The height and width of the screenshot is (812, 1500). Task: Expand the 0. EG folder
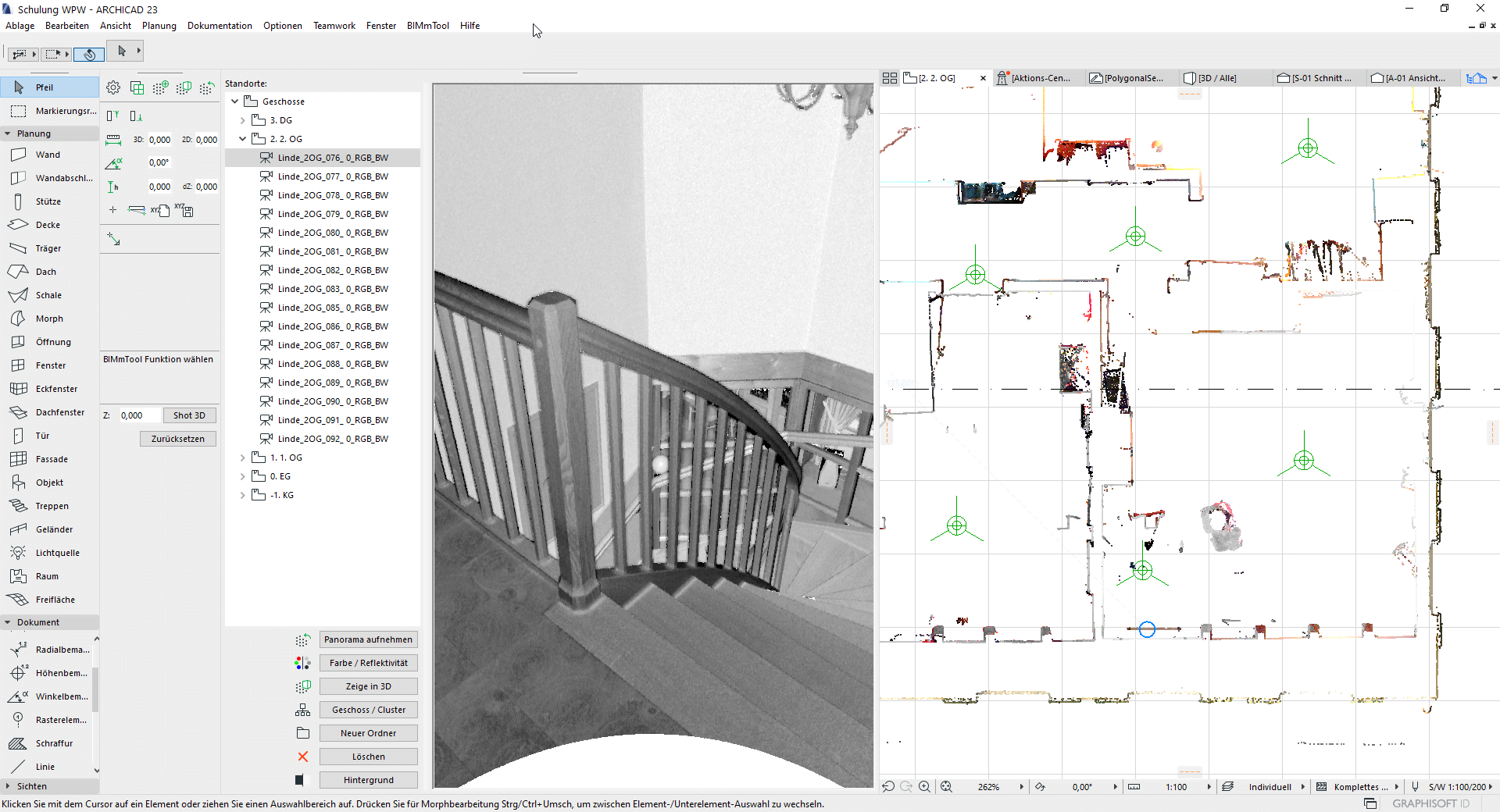pyautogui.click(x=242, y=476)
